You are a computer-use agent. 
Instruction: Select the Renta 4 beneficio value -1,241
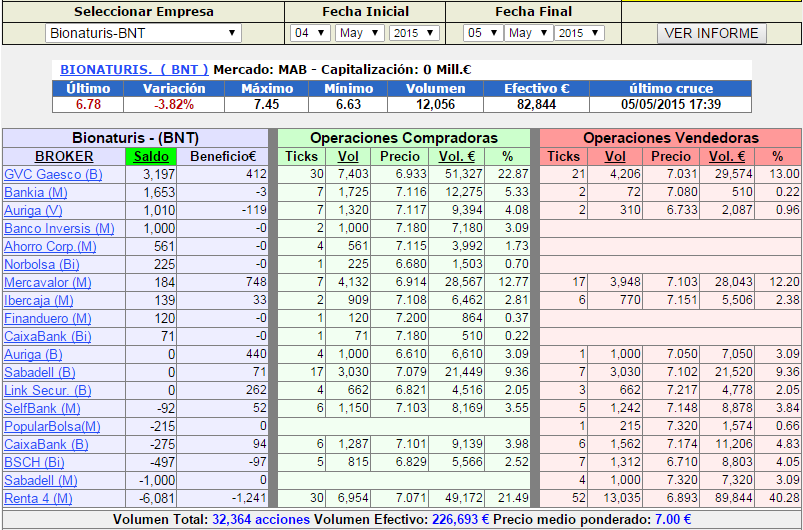(x=248, y=498)
